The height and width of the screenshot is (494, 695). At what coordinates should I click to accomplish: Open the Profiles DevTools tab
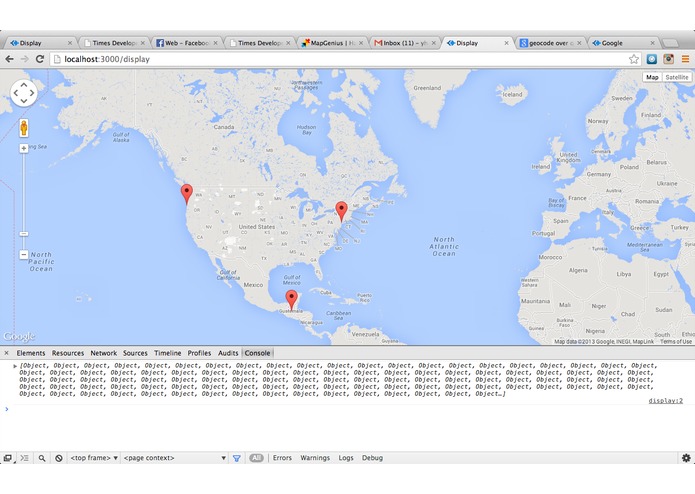pos(199,353)
